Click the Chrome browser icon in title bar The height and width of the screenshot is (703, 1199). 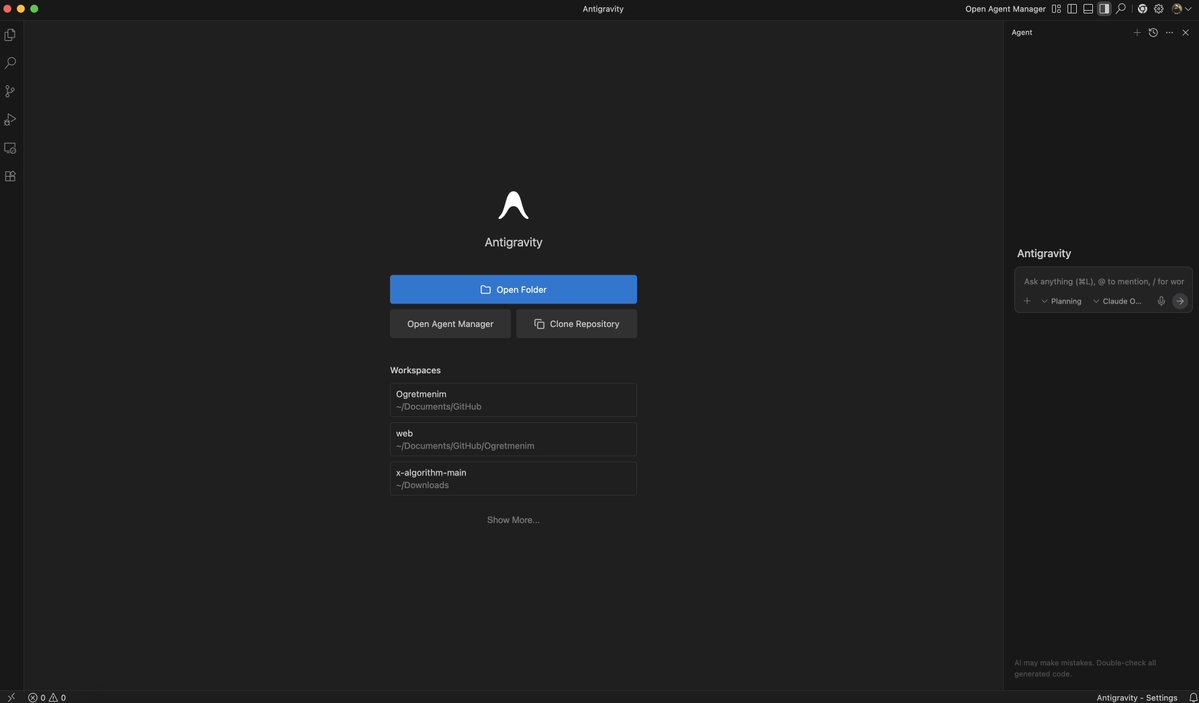tap(1142, 9)
